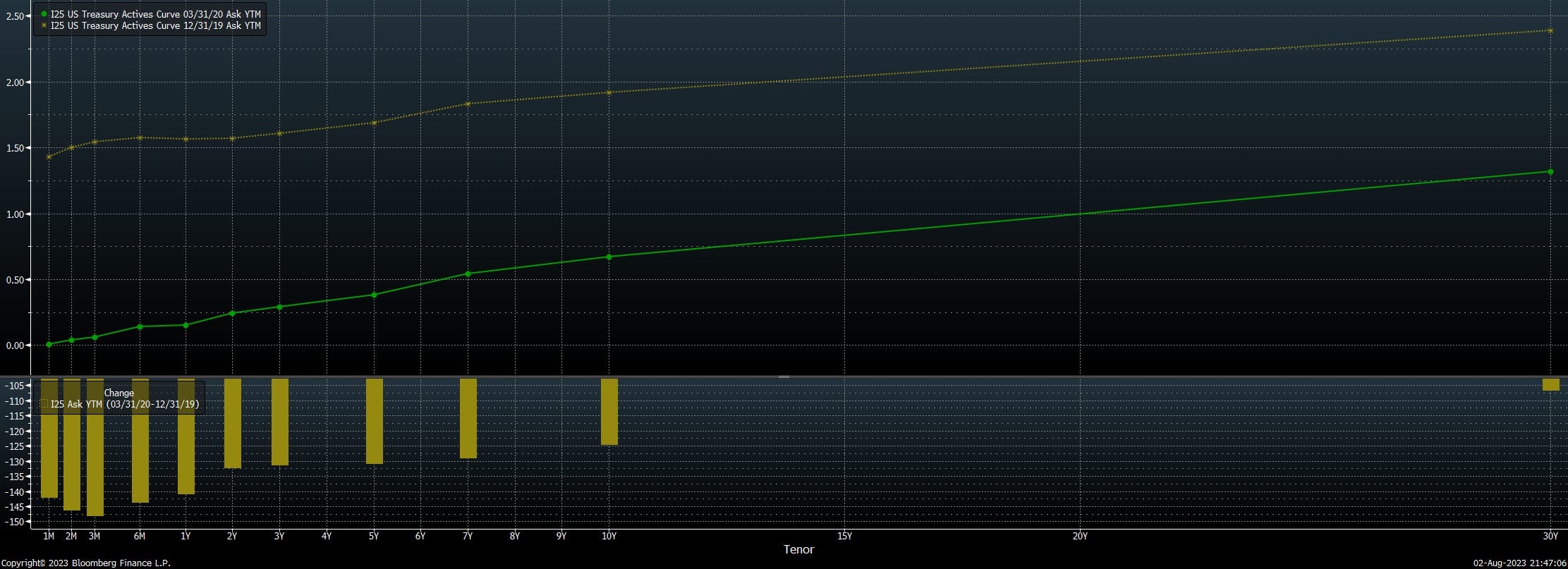The image size is (1568, 569).
Task: Click the 1Y change bar
Action: click(x=186, y=436)
